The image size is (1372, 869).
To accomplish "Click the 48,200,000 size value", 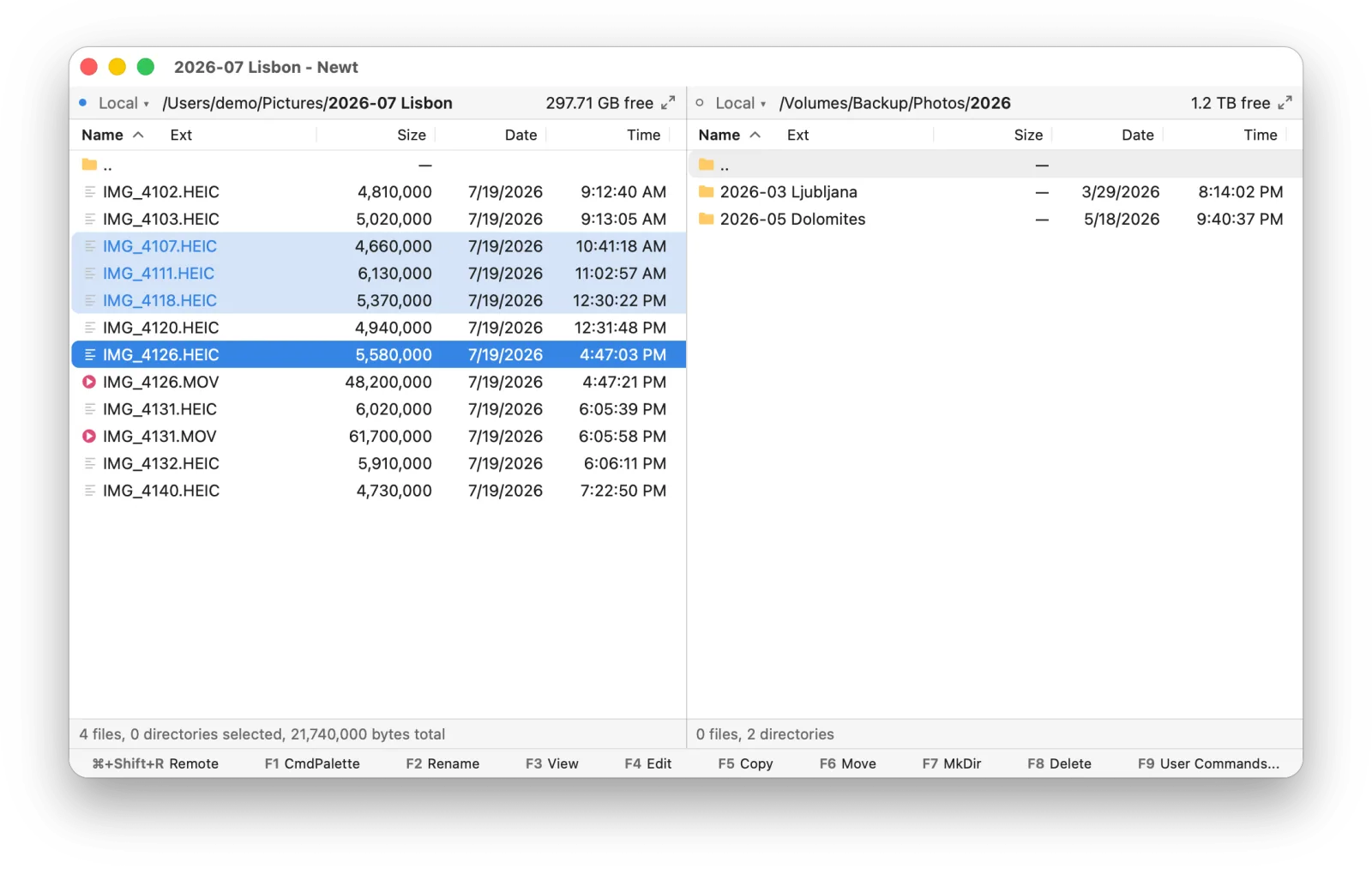I will (388, 383).
